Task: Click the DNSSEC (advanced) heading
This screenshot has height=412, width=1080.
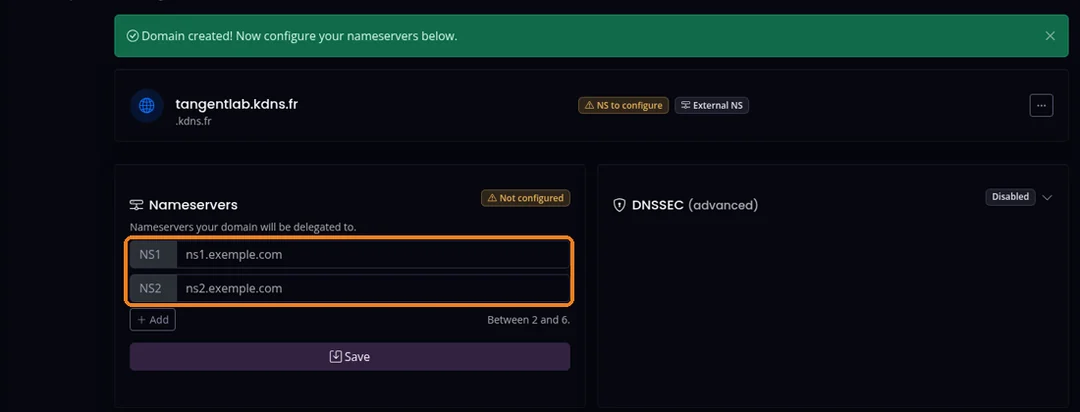Action: pyautogui.click(x=695, y=205)
